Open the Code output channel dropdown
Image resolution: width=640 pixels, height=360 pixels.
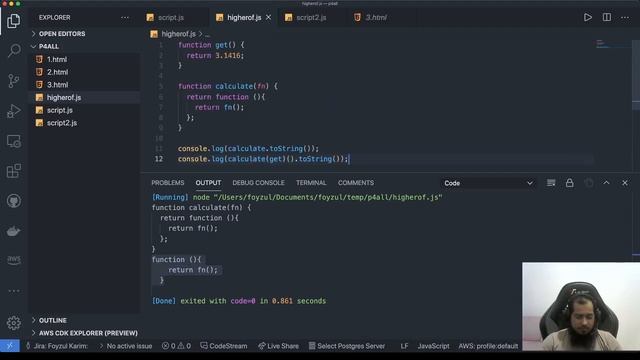[488, 183]
